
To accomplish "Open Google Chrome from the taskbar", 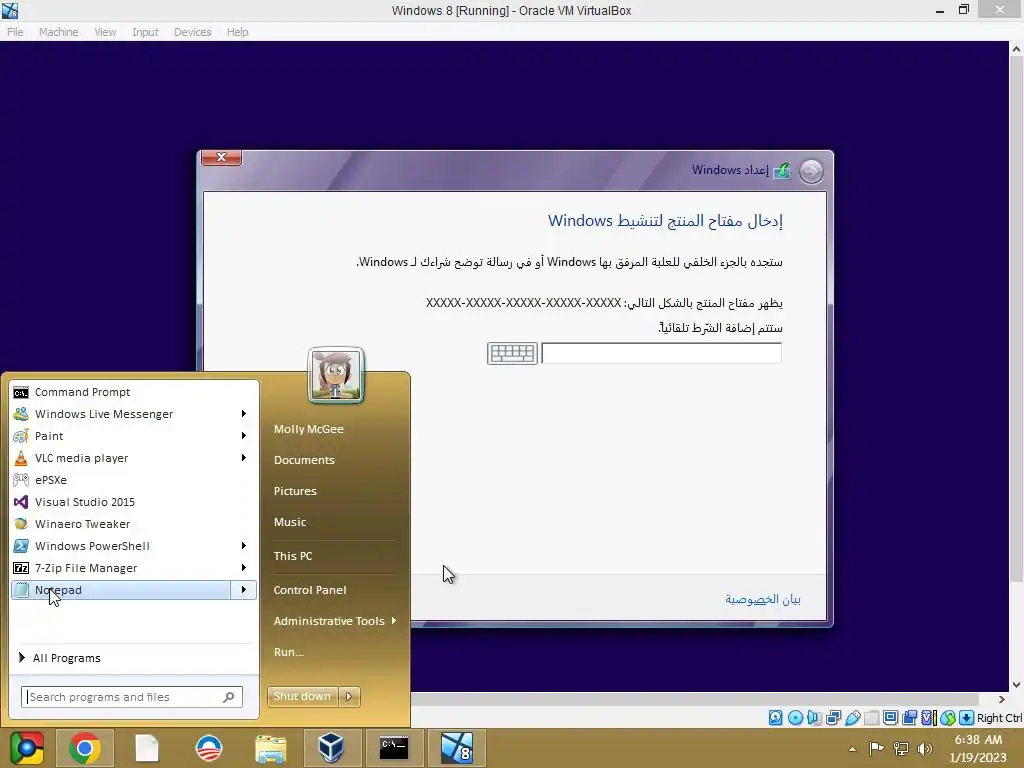I will pos(85,748).
